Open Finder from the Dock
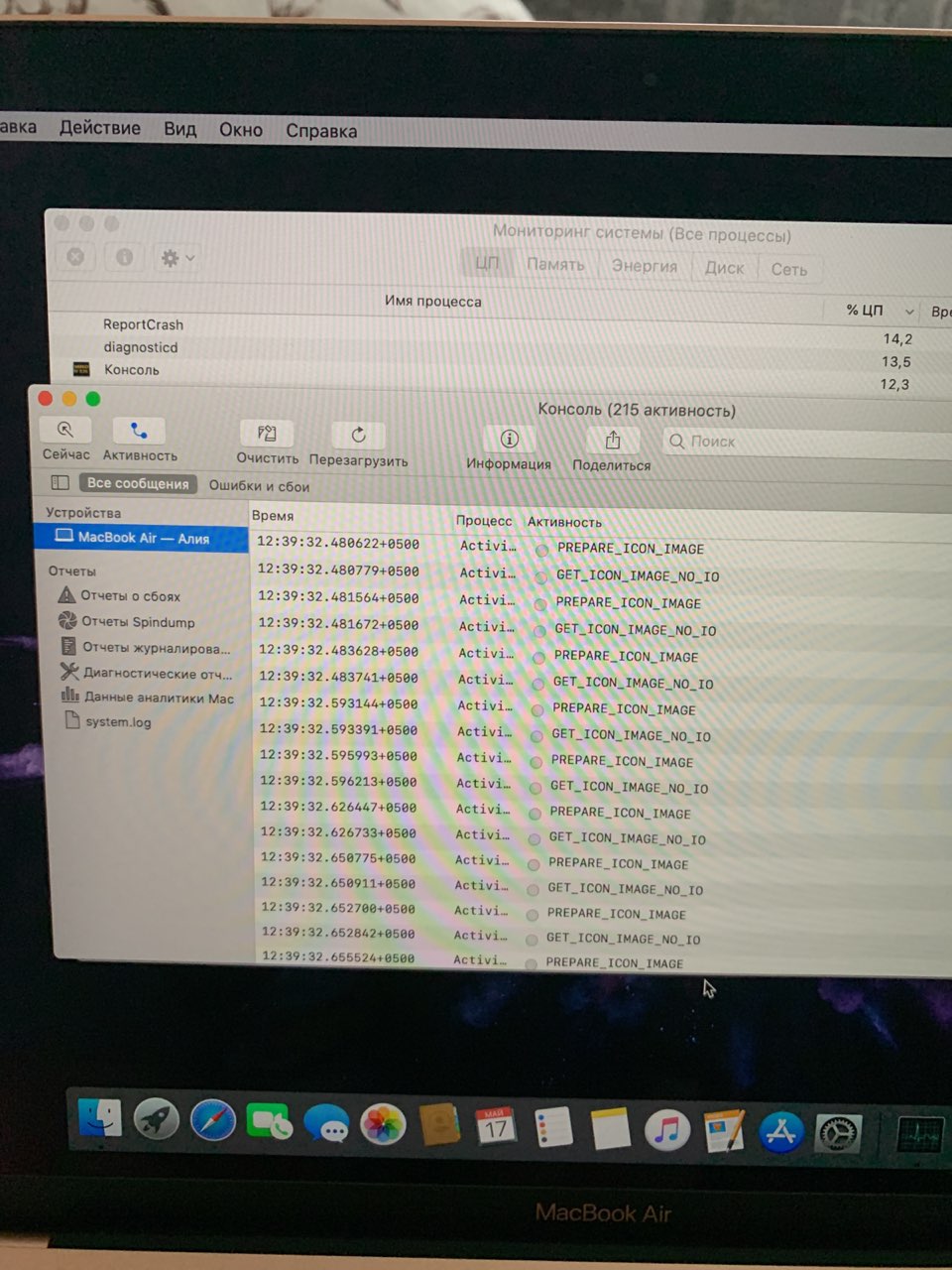 coord(100,1119)
